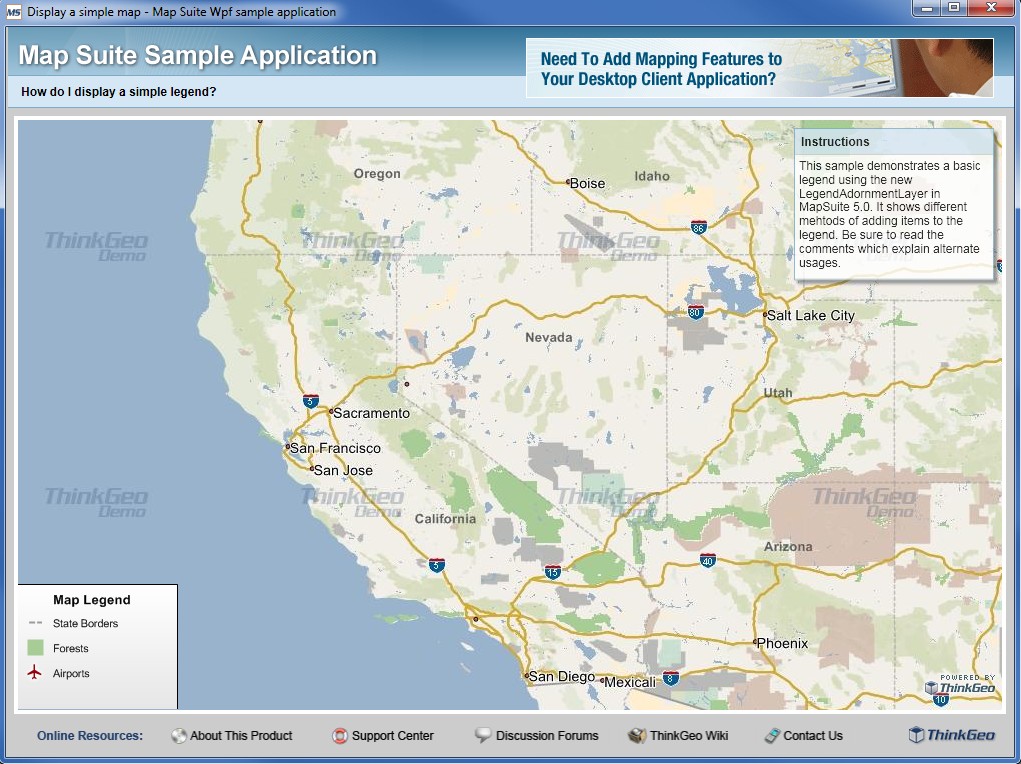Click the Powered by ThinkGeo map logo

pos(960,686)
